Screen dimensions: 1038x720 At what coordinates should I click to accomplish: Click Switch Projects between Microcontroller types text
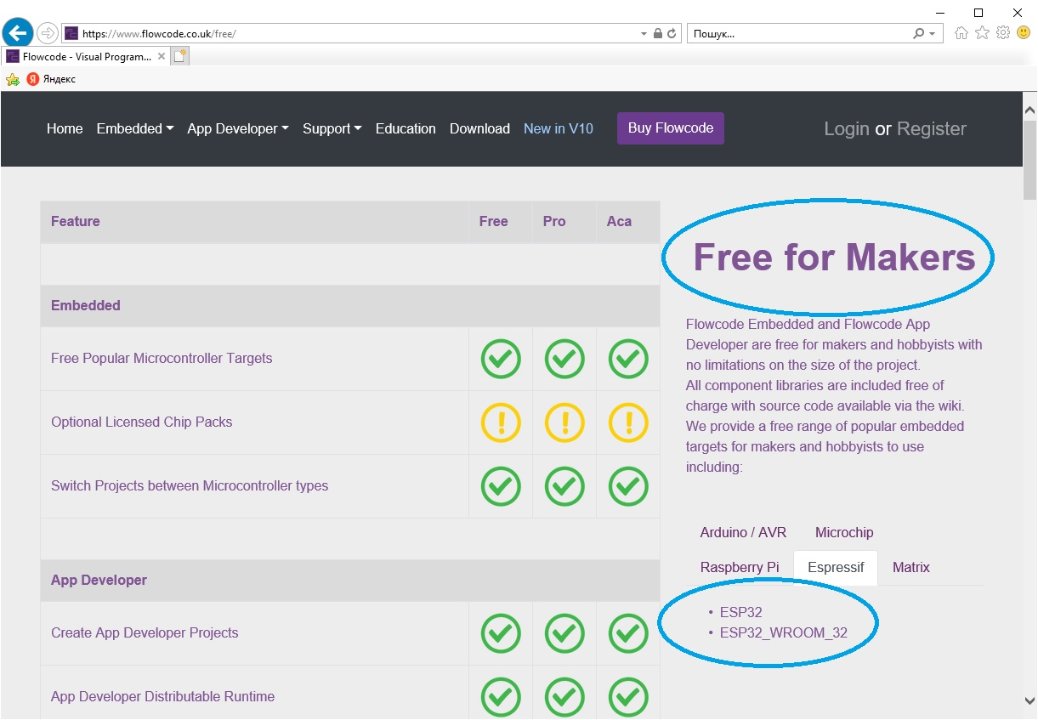pos(189,485)
